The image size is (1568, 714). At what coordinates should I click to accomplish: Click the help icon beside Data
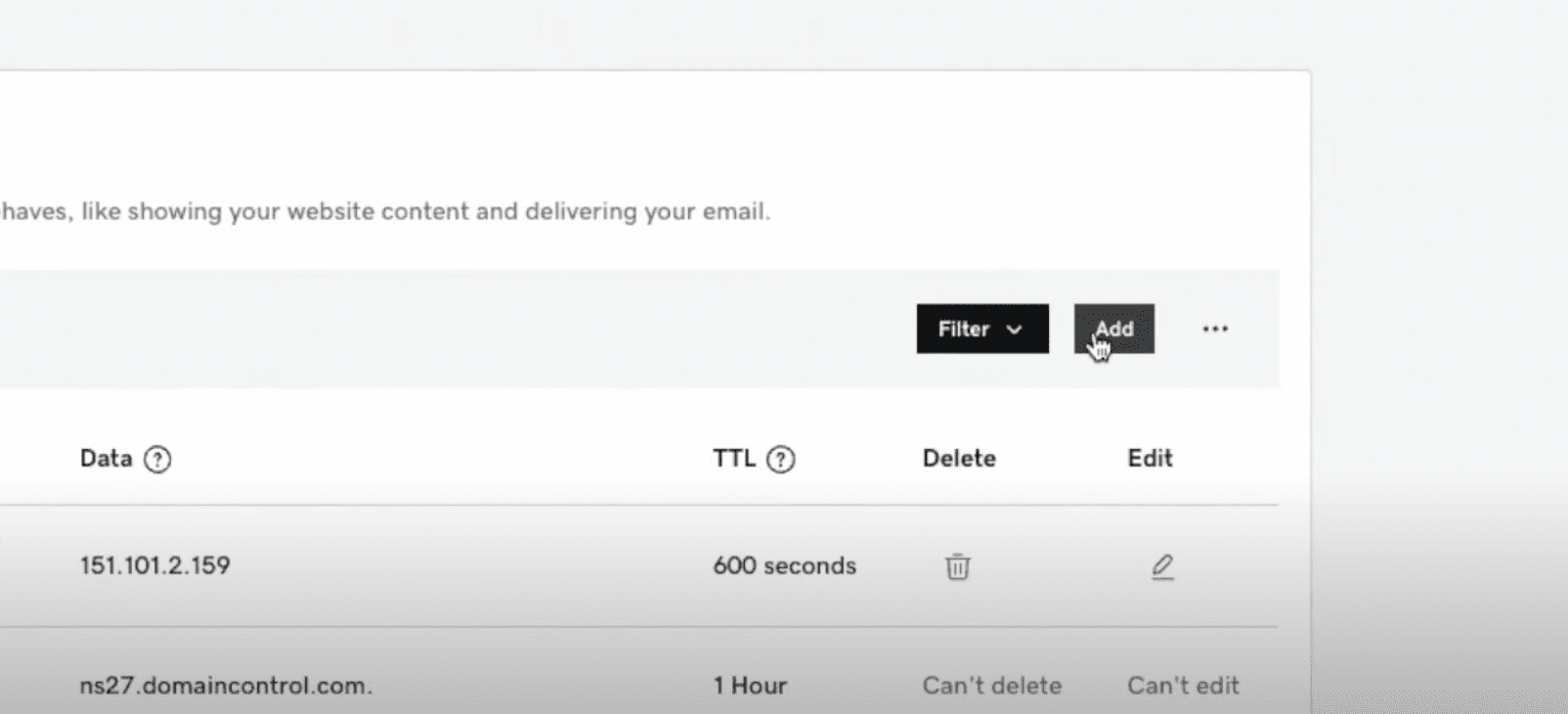(157, 459)
